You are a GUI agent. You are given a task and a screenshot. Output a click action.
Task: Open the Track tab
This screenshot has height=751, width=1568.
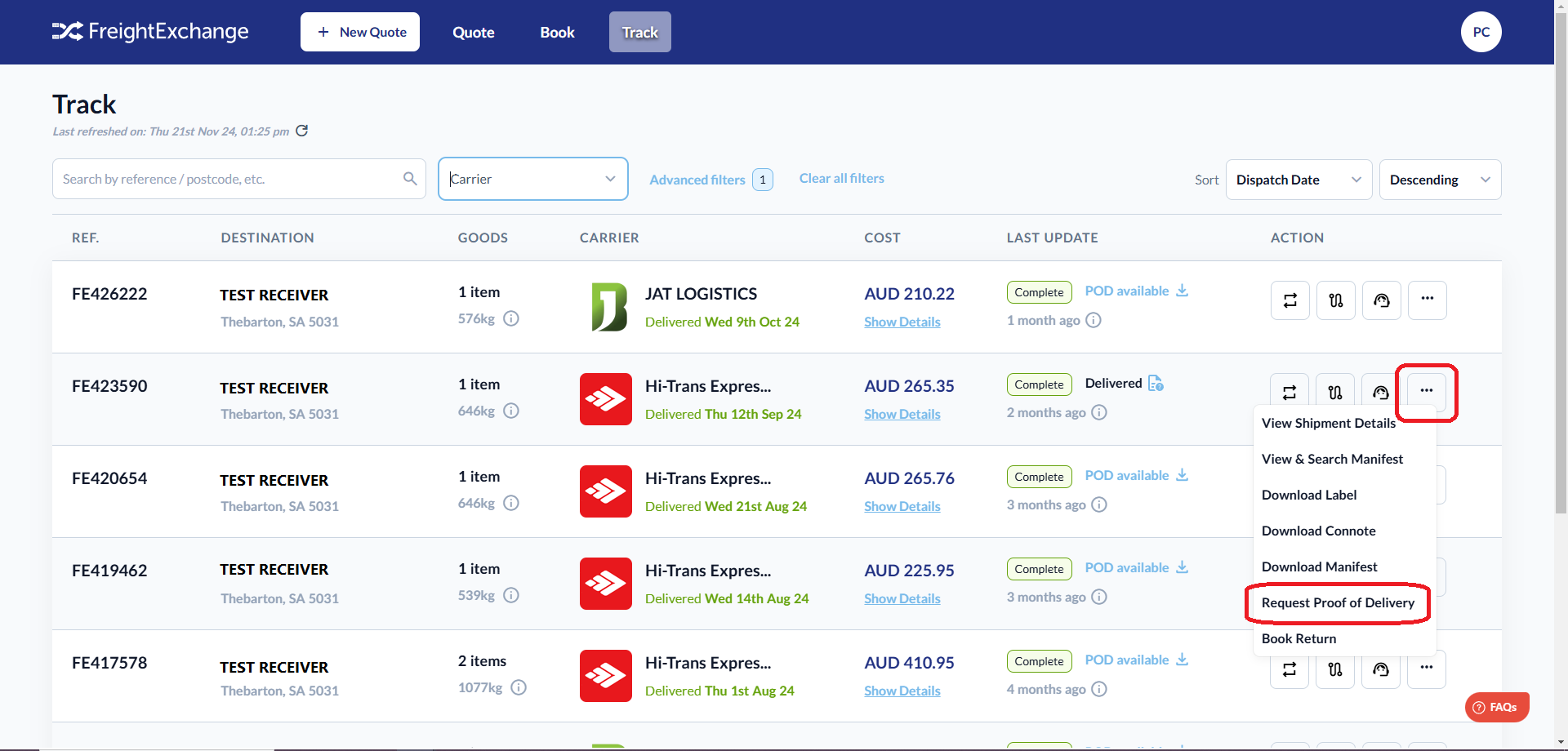pos(640,32)
